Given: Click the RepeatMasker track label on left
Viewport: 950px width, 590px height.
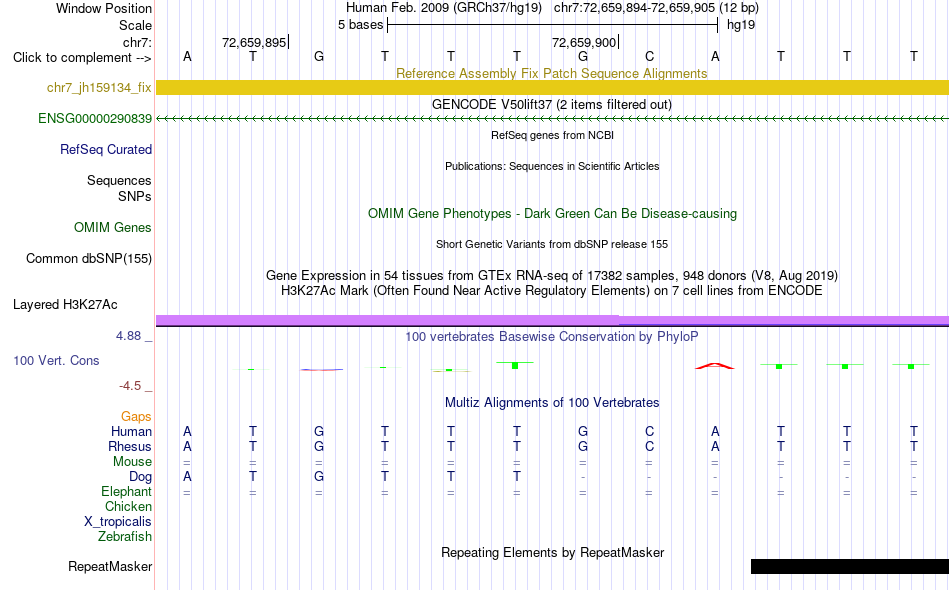Looking at the screenshot, I should (110, 566).
